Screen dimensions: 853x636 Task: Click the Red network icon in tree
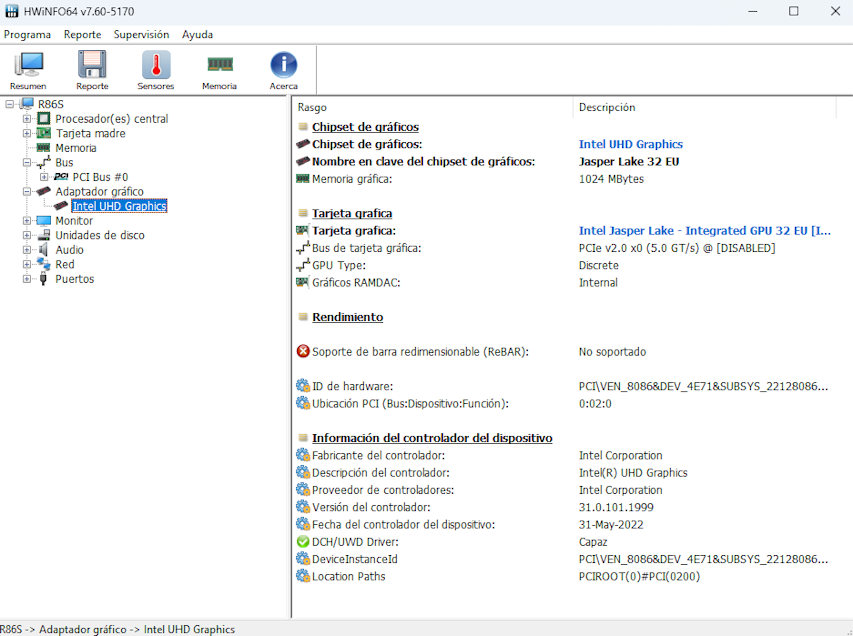pos(44,264)
